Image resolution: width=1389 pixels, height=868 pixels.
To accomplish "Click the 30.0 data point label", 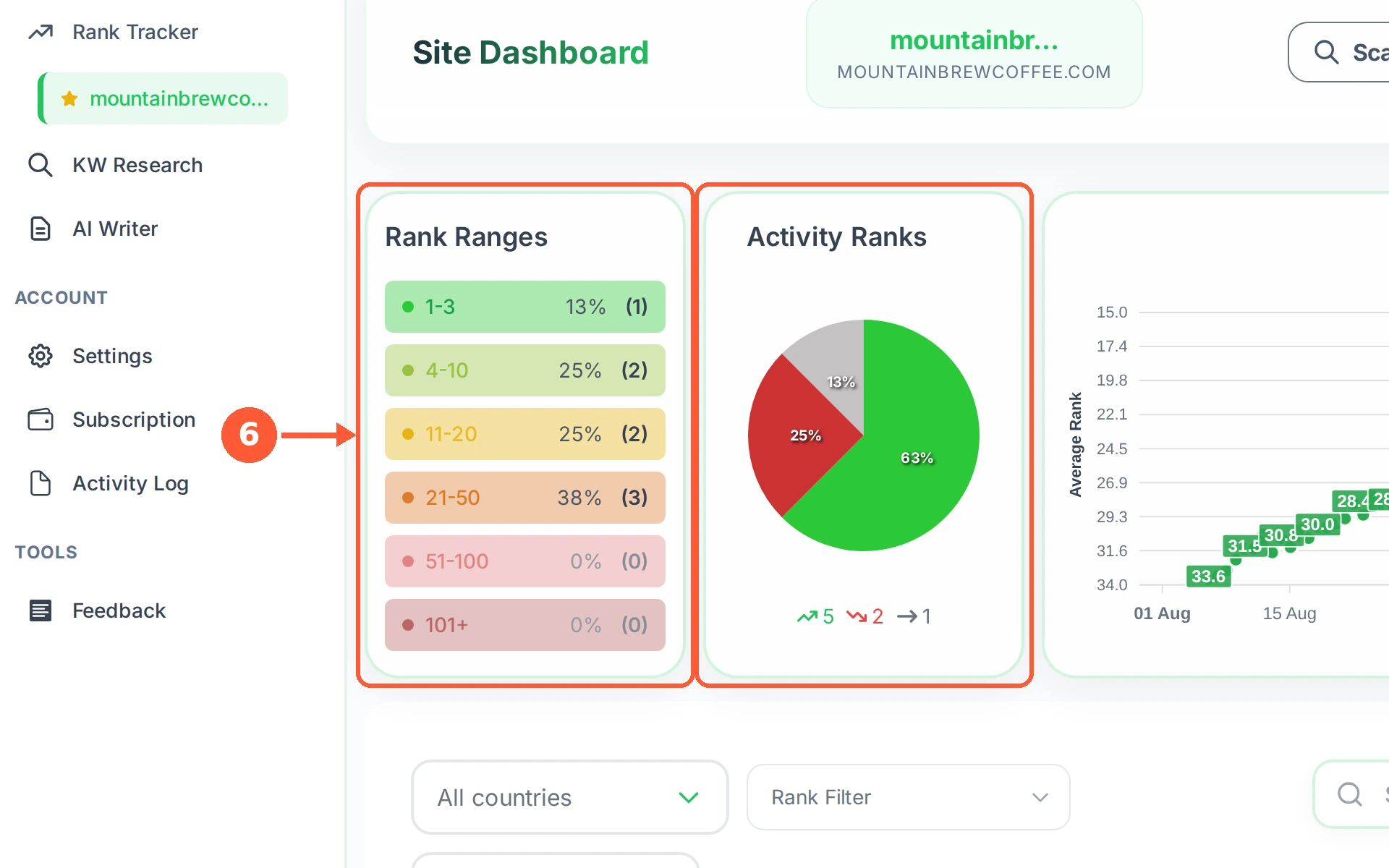I will (x=1317, y=524).
